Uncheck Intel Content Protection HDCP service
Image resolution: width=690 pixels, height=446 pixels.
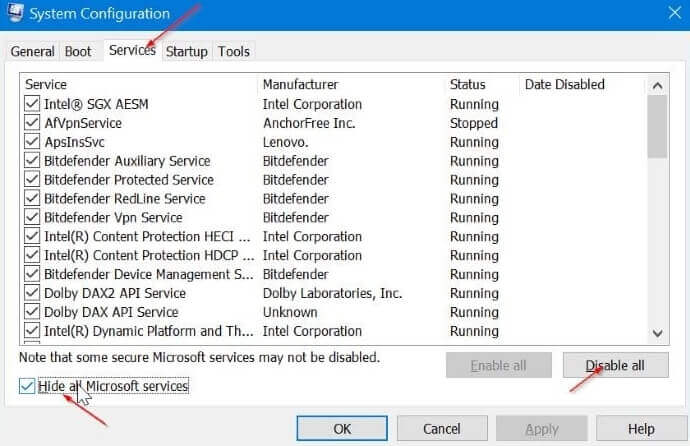(x=32, y=255)
